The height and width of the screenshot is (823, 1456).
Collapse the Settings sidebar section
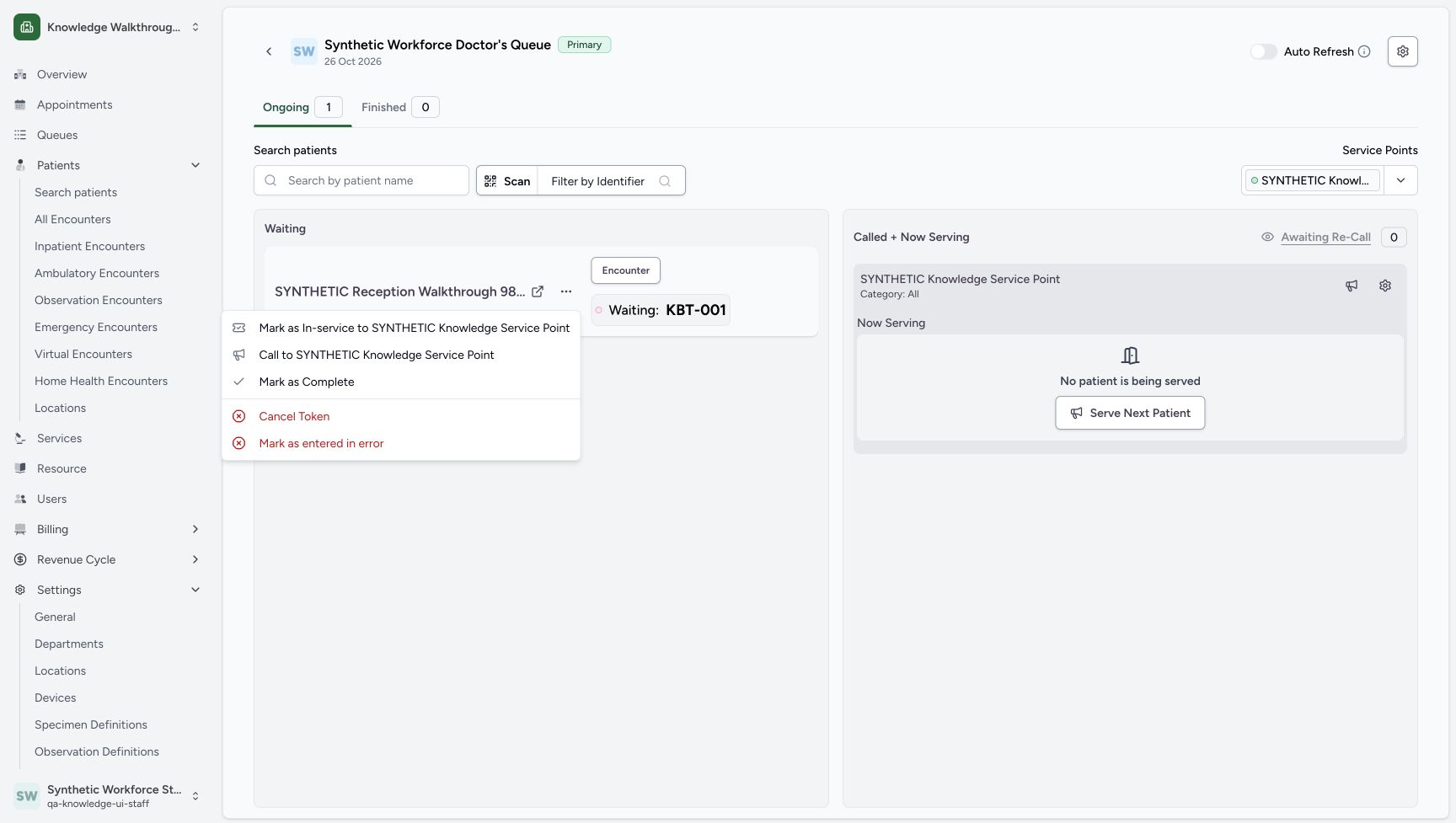tap(195, 590)
